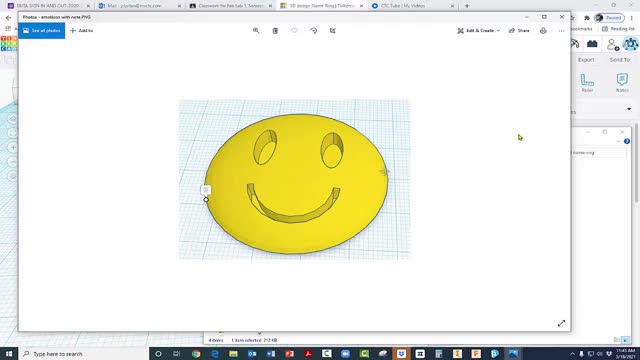The height and width of the screenshot is (360, 640).
Task: Open Chrome from the taskbar
Action: [196, 354]
